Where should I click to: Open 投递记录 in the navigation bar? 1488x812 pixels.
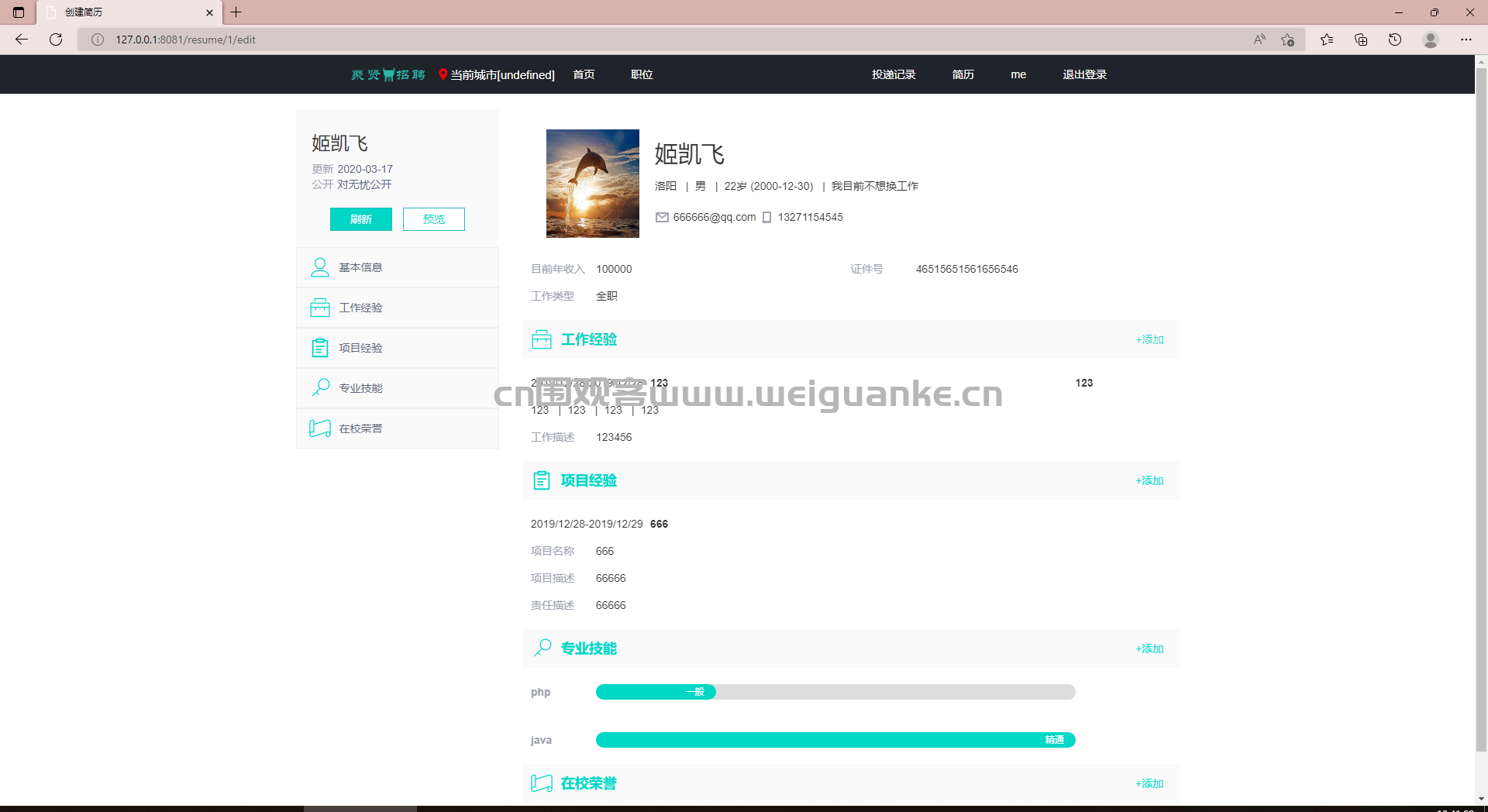tap(894, 74)
